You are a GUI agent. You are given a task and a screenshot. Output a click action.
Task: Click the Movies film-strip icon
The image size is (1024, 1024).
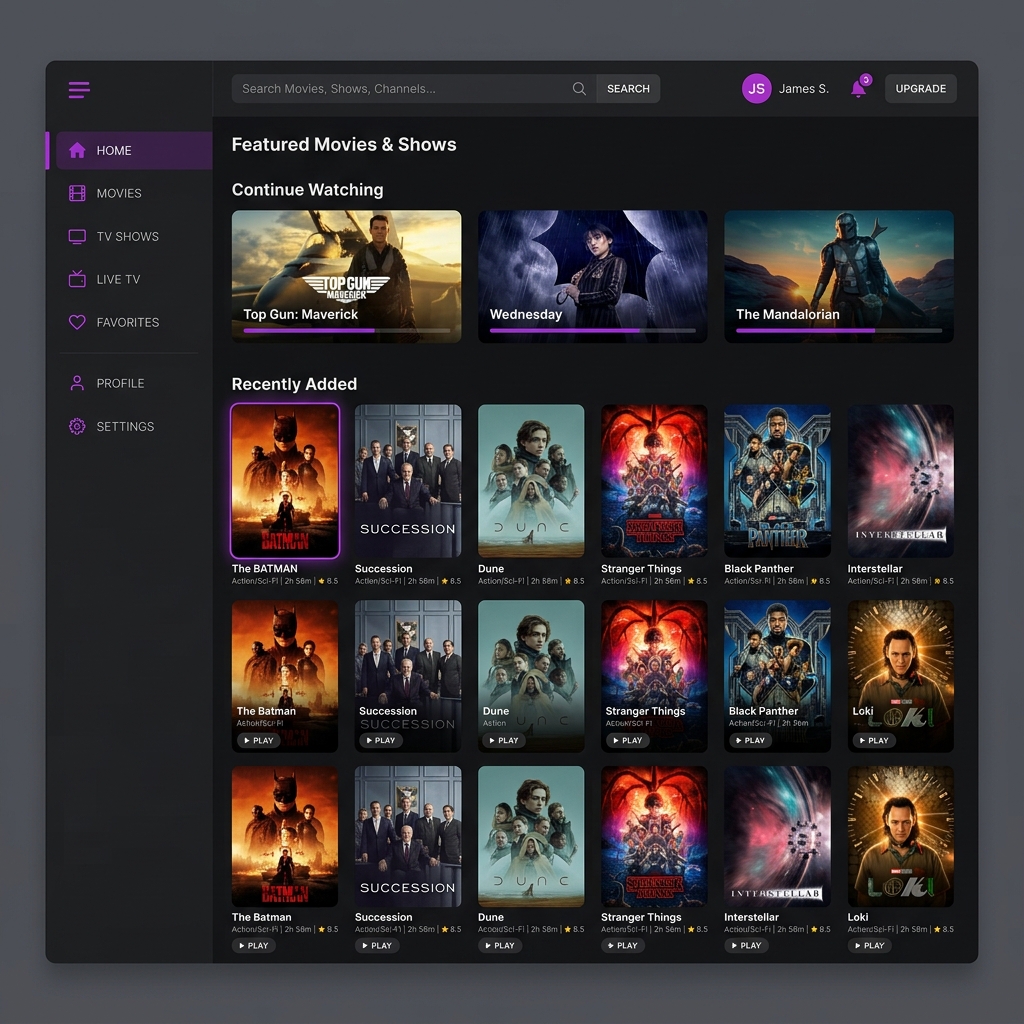(x=77, y=193)
